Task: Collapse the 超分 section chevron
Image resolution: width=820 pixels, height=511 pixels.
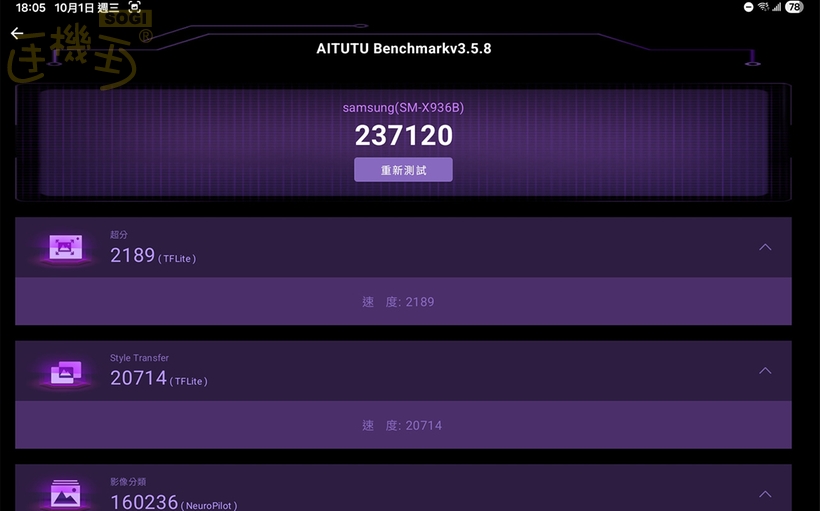Action: point(765,247)
